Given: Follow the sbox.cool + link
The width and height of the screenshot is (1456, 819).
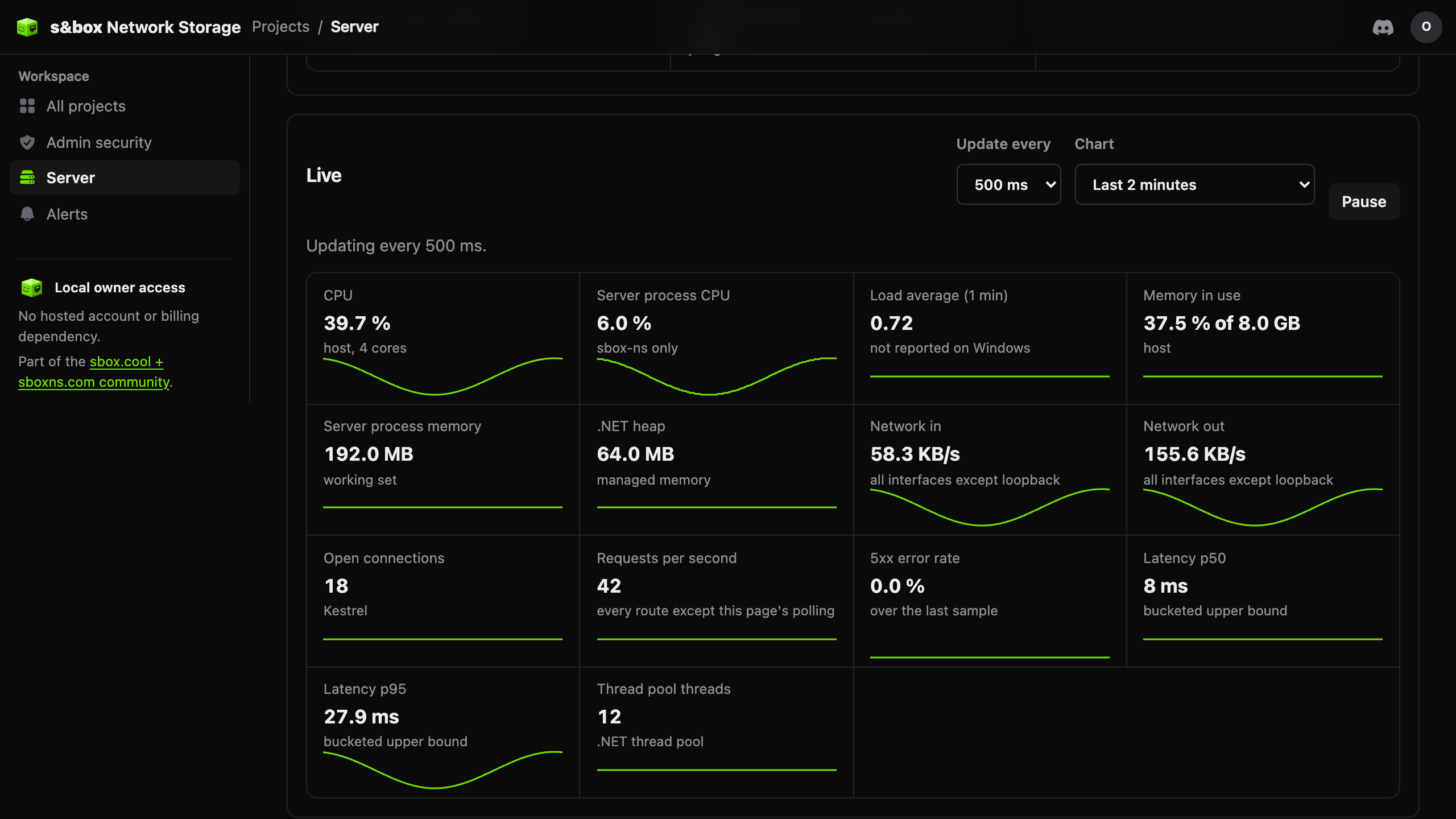Looking at the screenshot, I should coord(126,362).
